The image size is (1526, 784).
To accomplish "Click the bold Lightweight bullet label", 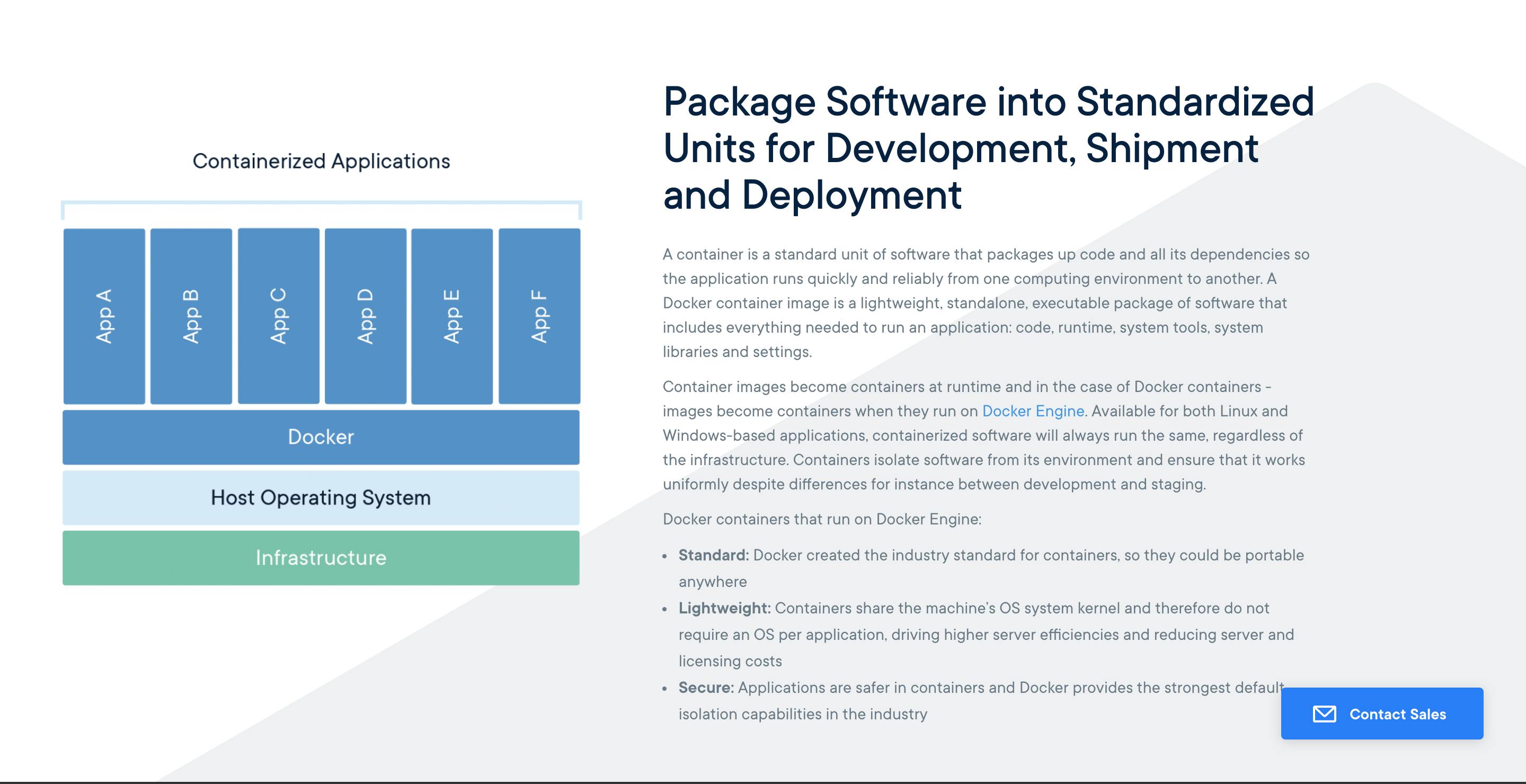I will [724, 608].
